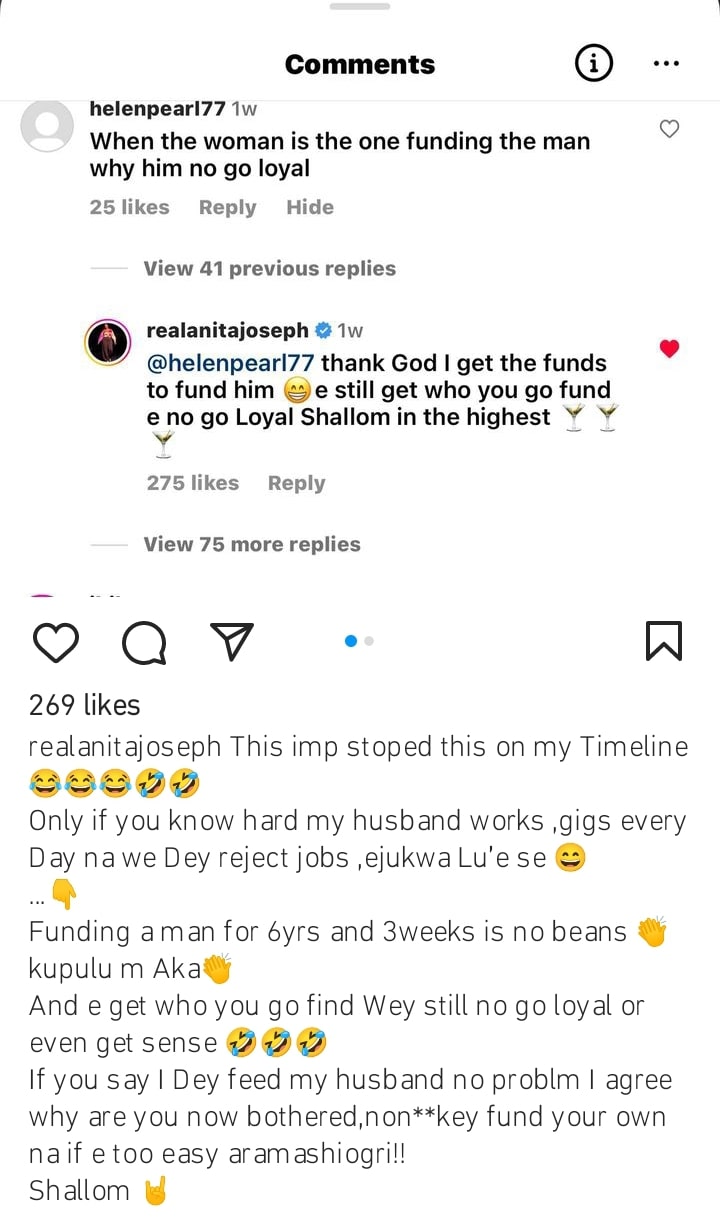The image size is (720, 1219).
Task: Open the comments info icon
Action: click(593, 63)
